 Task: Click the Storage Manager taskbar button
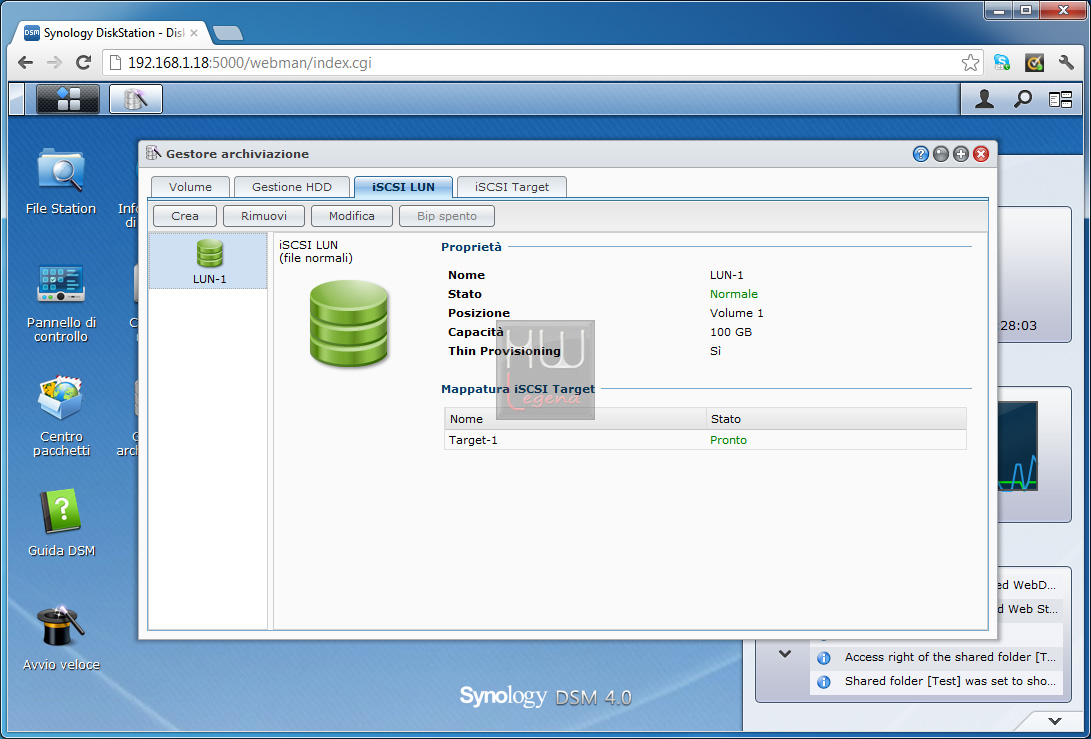[x=136, y=99]
